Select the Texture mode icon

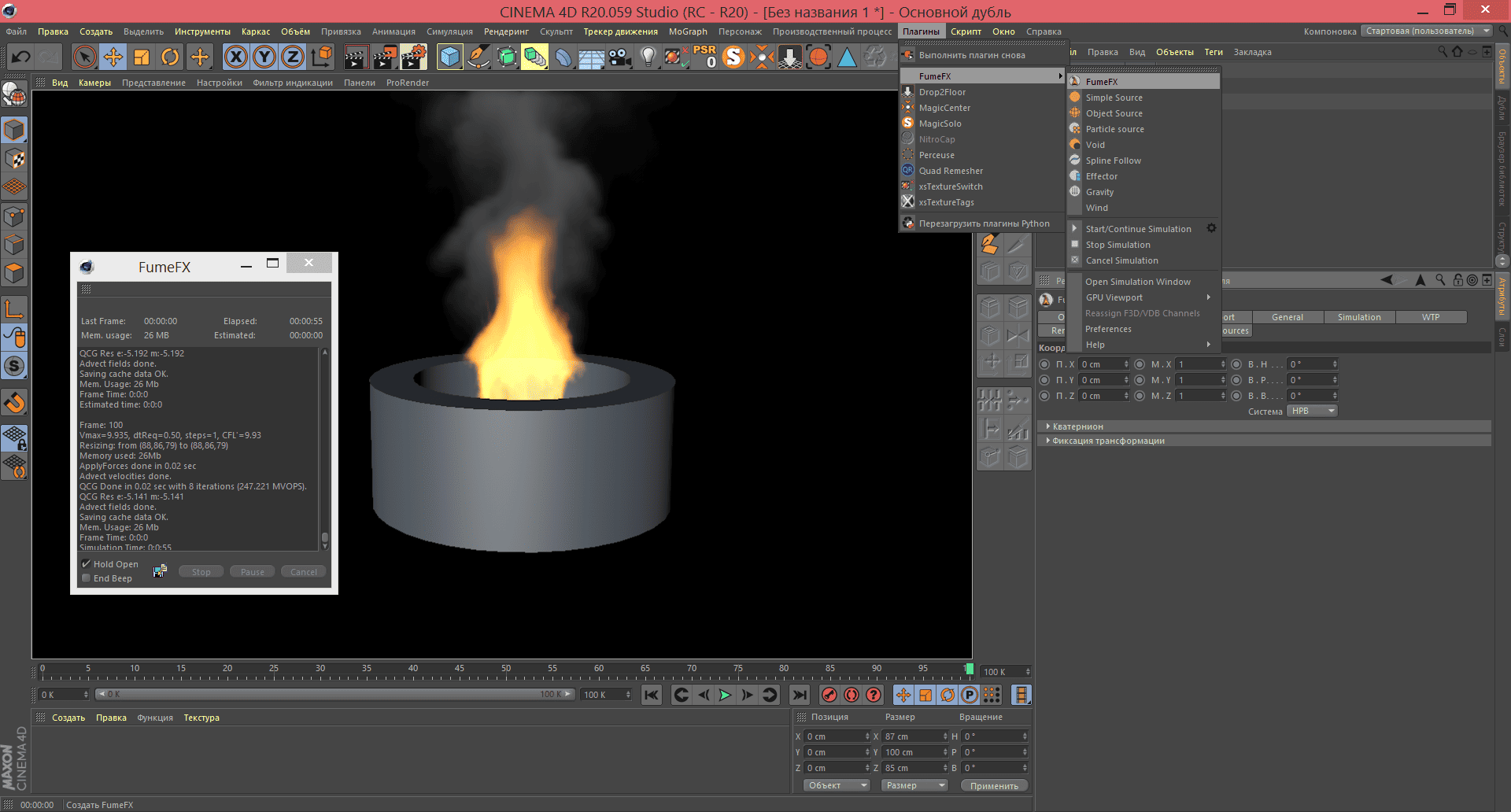tap(14, 158)
